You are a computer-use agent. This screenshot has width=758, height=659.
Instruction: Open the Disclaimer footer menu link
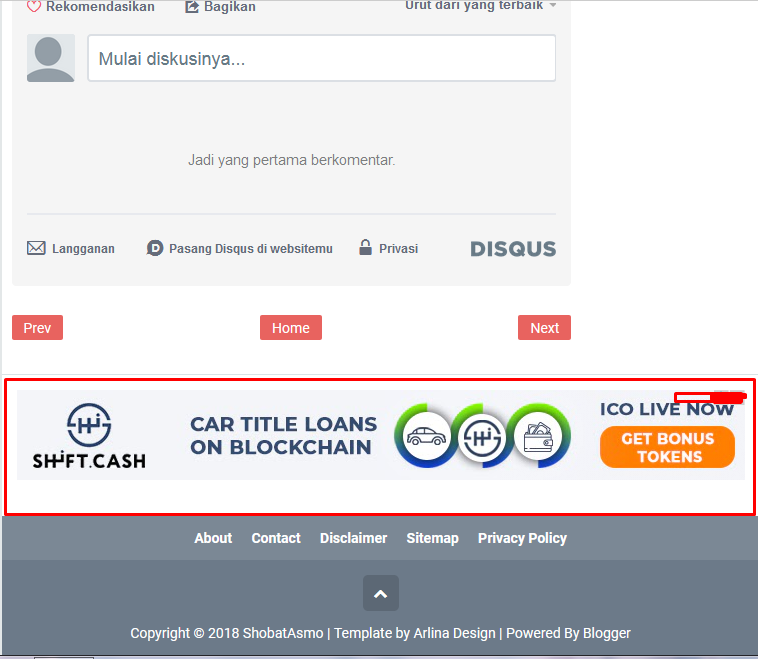pyautogui.click(x=353, y=538)
